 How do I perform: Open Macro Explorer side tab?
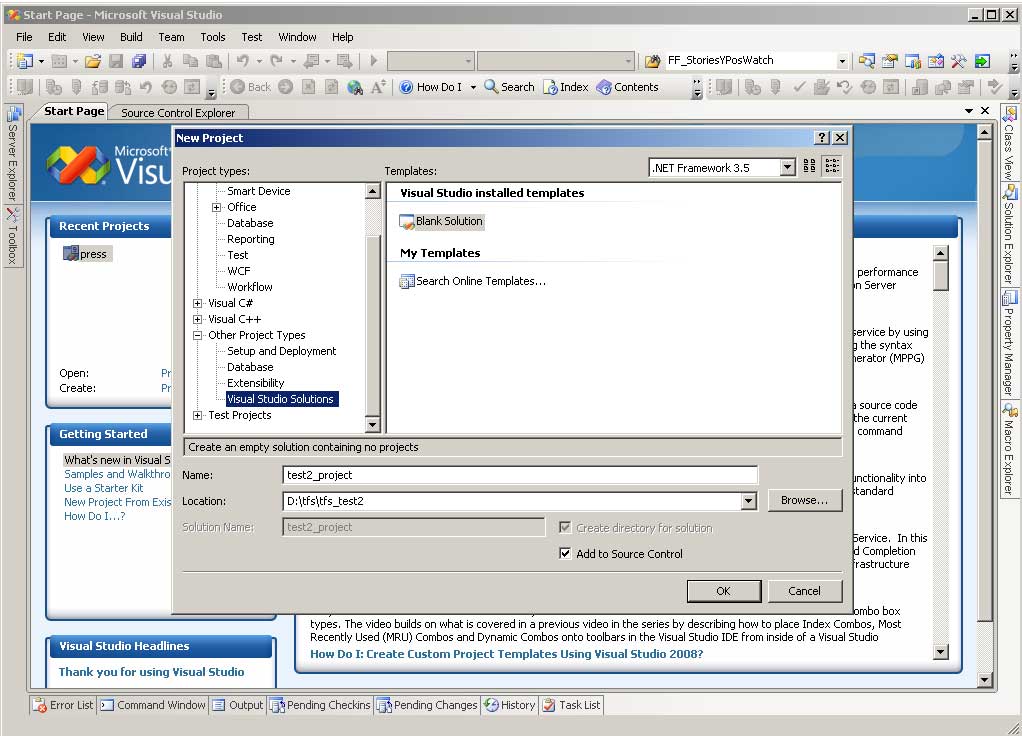(x=1009, y=449)
